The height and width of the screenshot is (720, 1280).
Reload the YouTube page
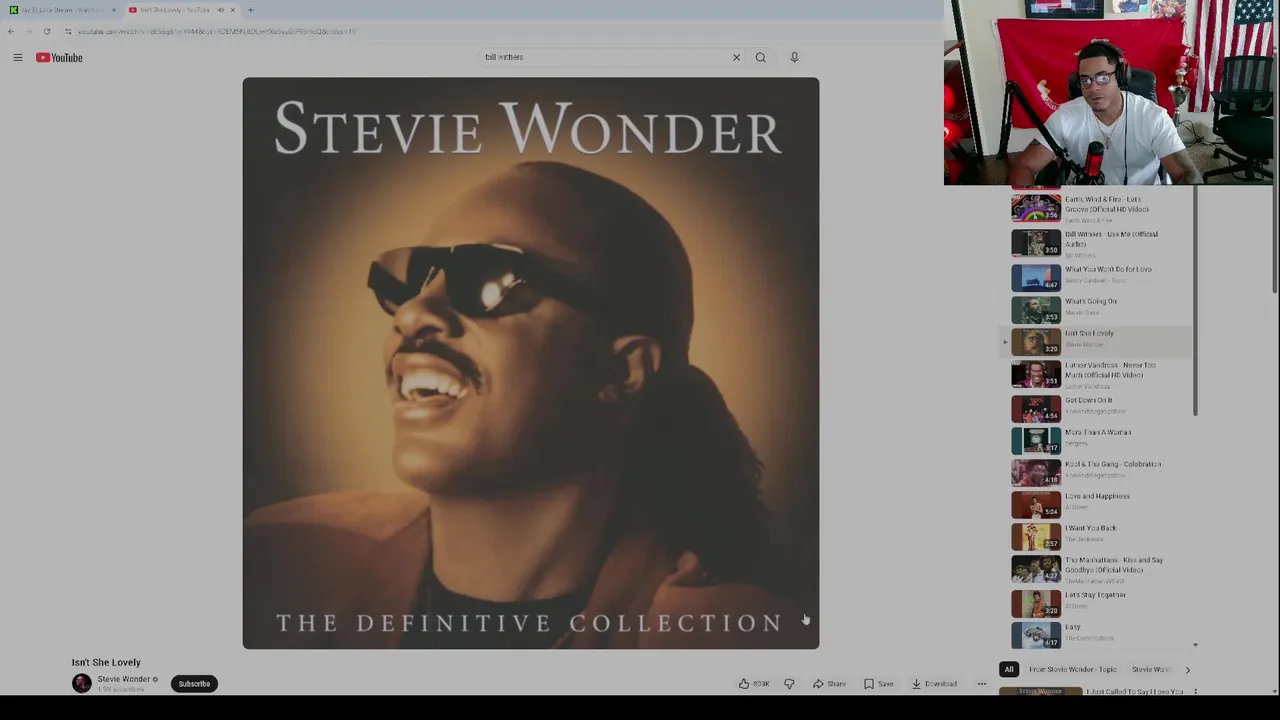coord(46,31)
